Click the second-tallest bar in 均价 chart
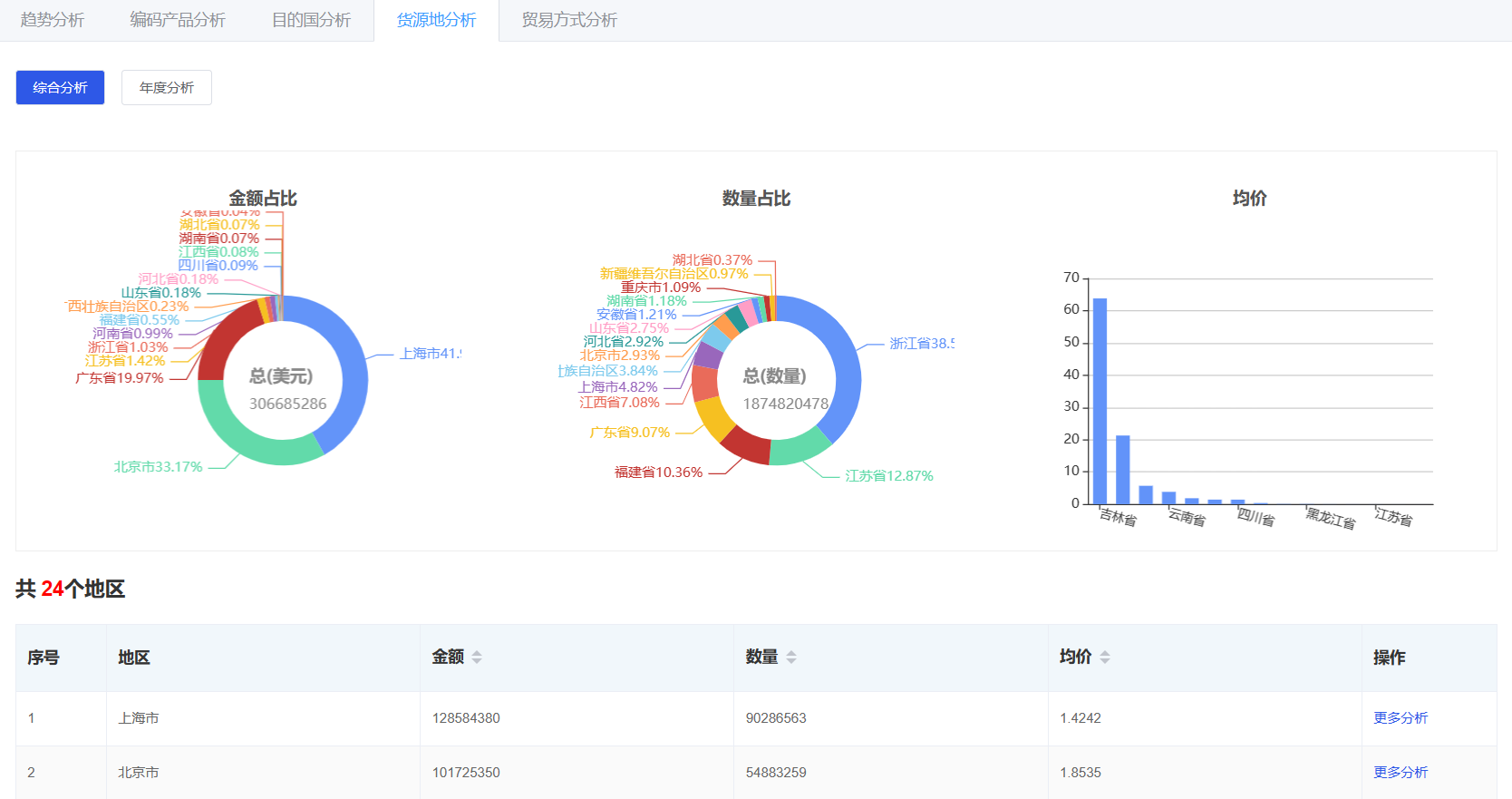This screenshot has height=799, width=1512. point(1123,470)
